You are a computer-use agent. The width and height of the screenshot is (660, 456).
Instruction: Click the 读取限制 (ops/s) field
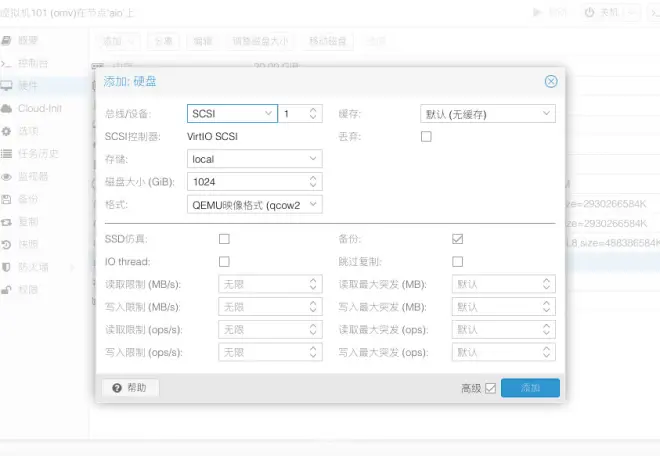point(270,330)
